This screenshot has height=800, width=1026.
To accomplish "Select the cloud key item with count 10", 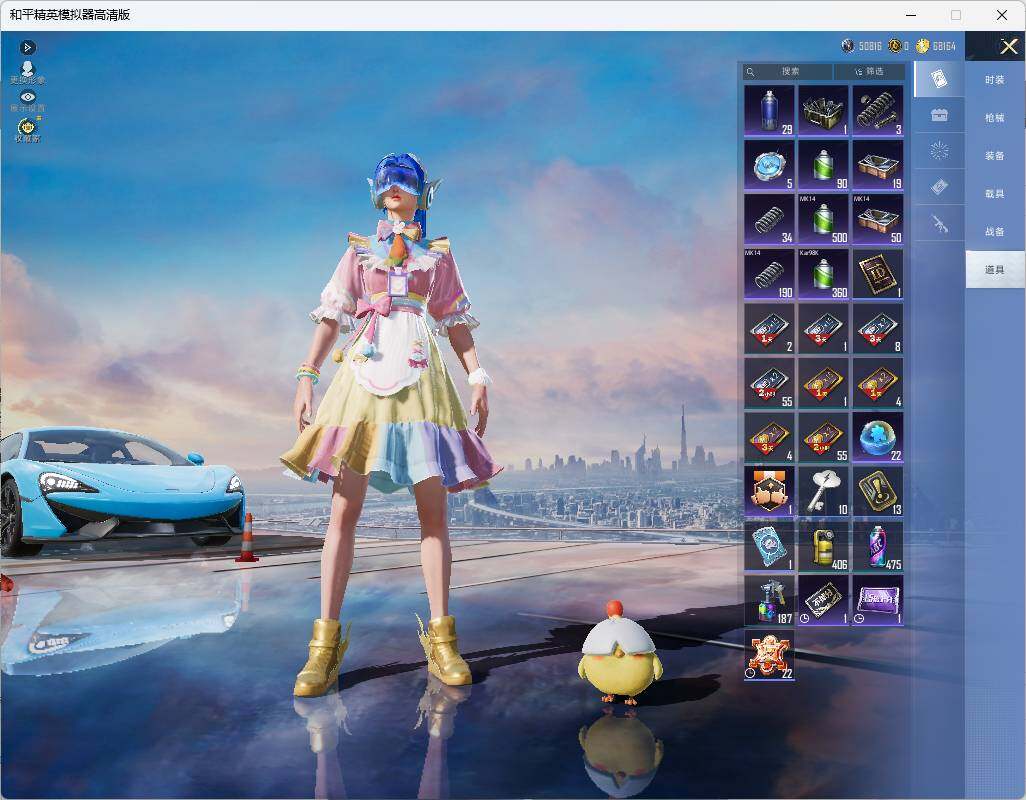I will (x=823, y=491).
